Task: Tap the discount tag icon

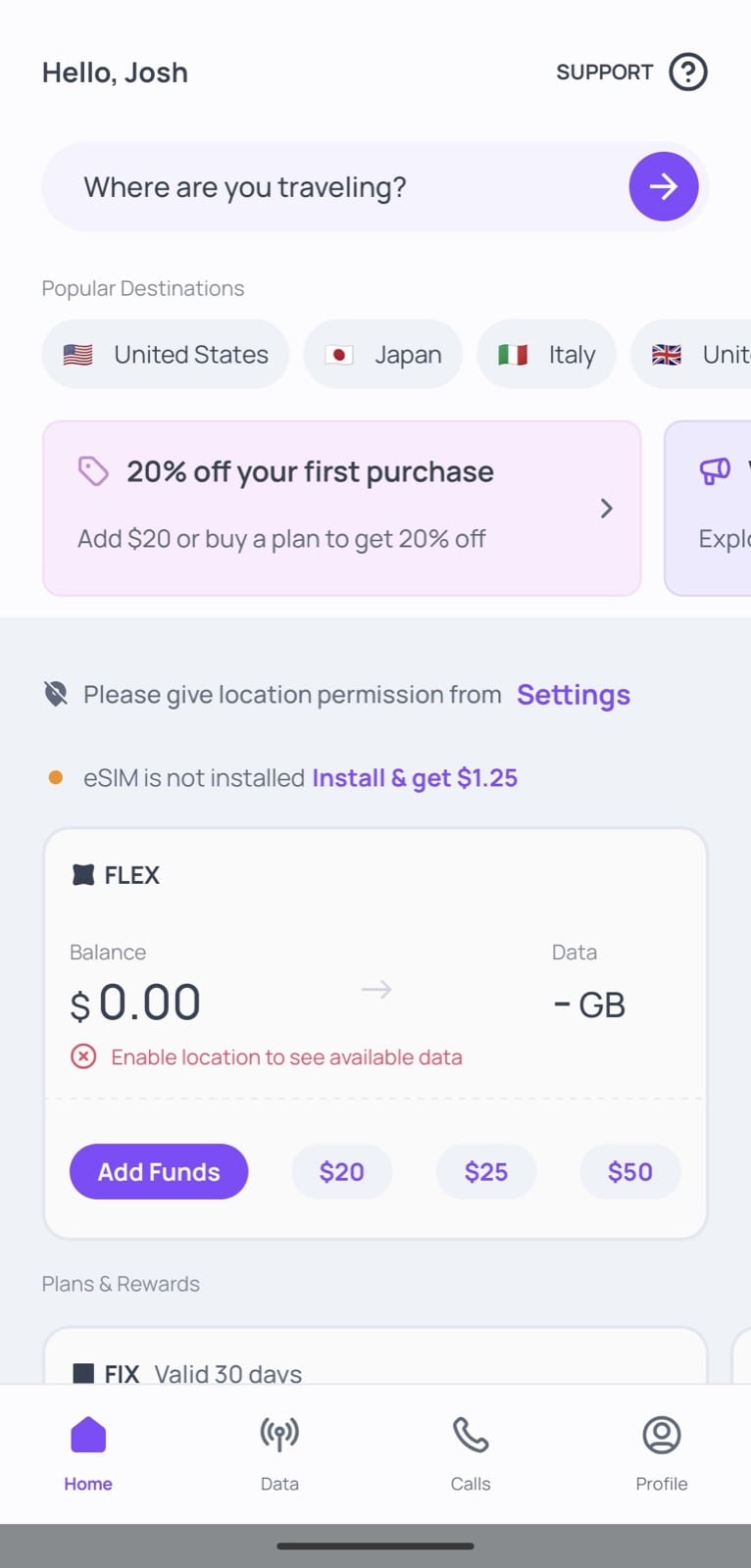Action: click(93, 471)
